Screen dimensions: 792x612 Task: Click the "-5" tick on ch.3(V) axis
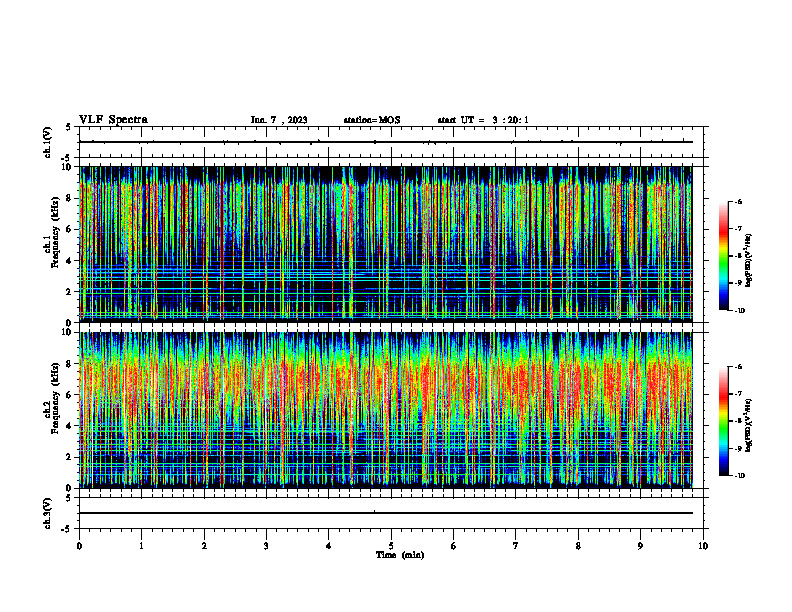[67, 529]
